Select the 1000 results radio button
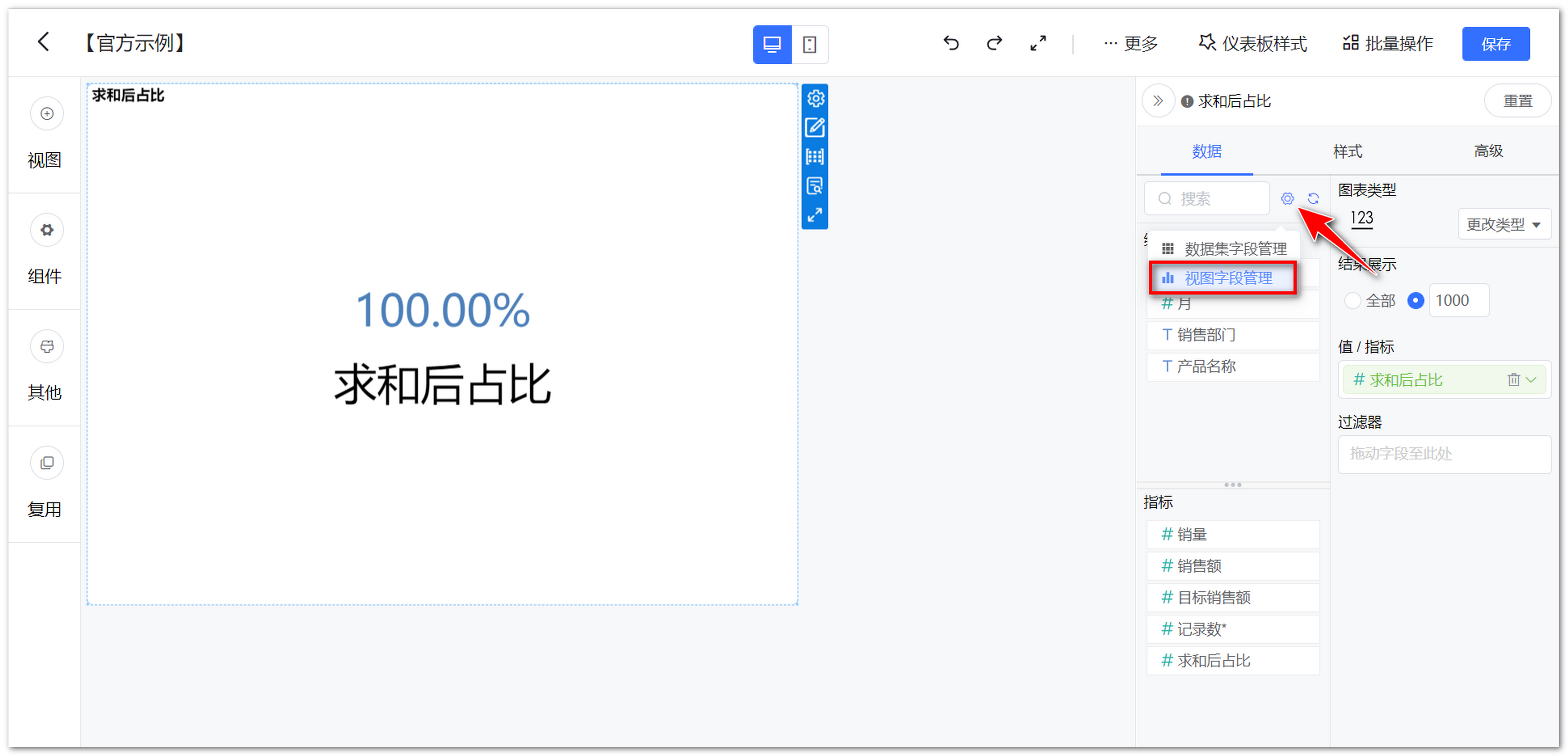1568x756 pixels. click(1415, 300)
